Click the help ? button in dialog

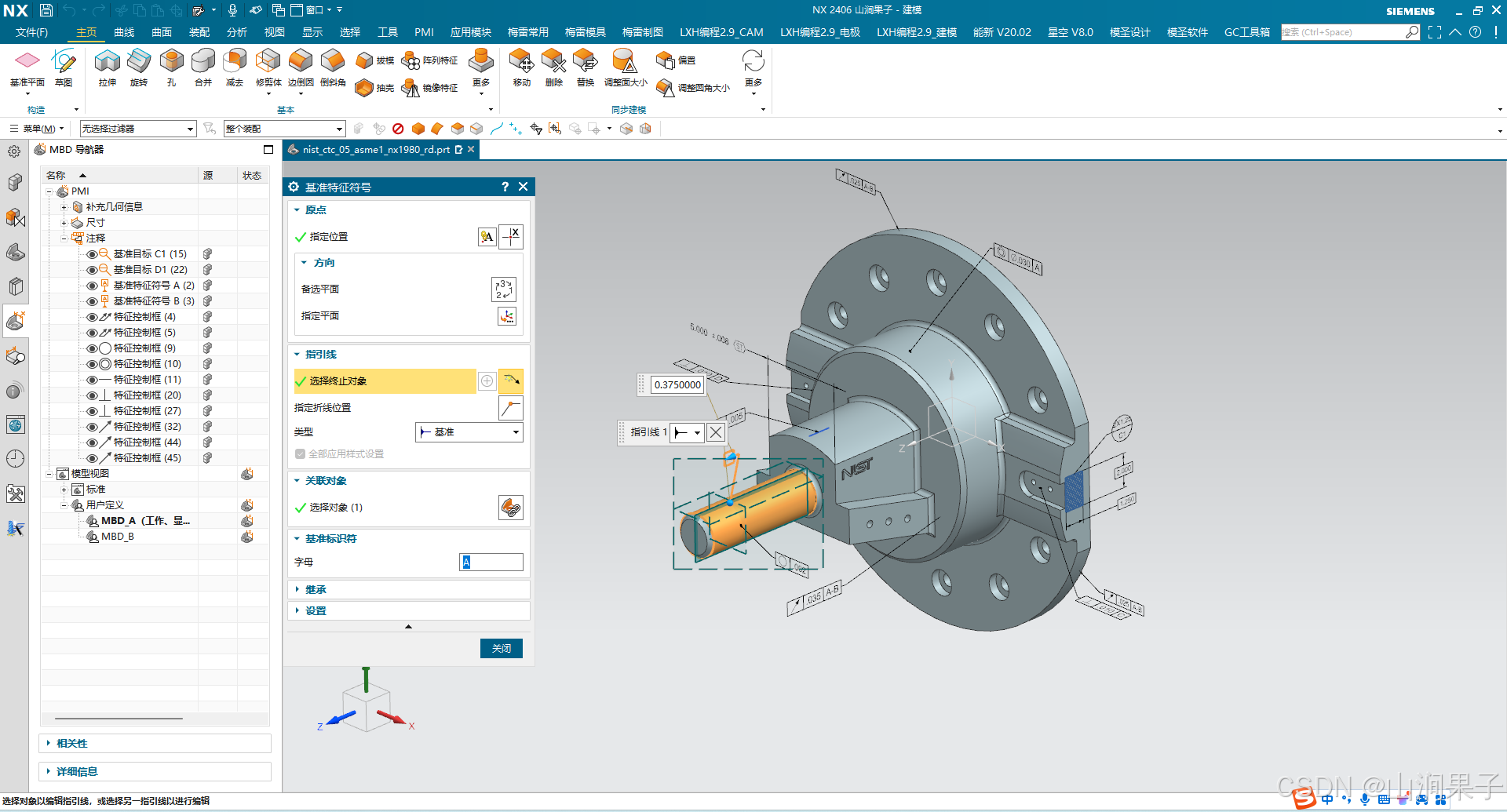(505, 187)
